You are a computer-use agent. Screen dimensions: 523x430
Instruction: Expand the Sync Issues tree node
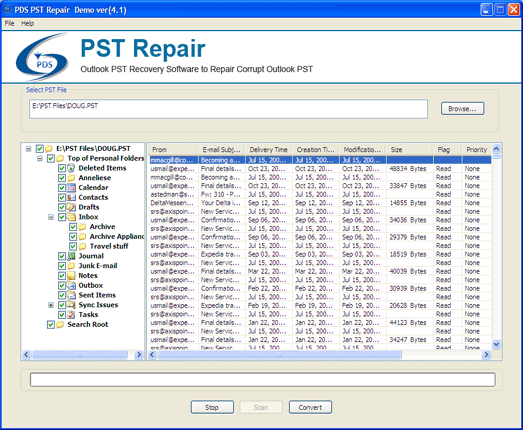point(51,305)
